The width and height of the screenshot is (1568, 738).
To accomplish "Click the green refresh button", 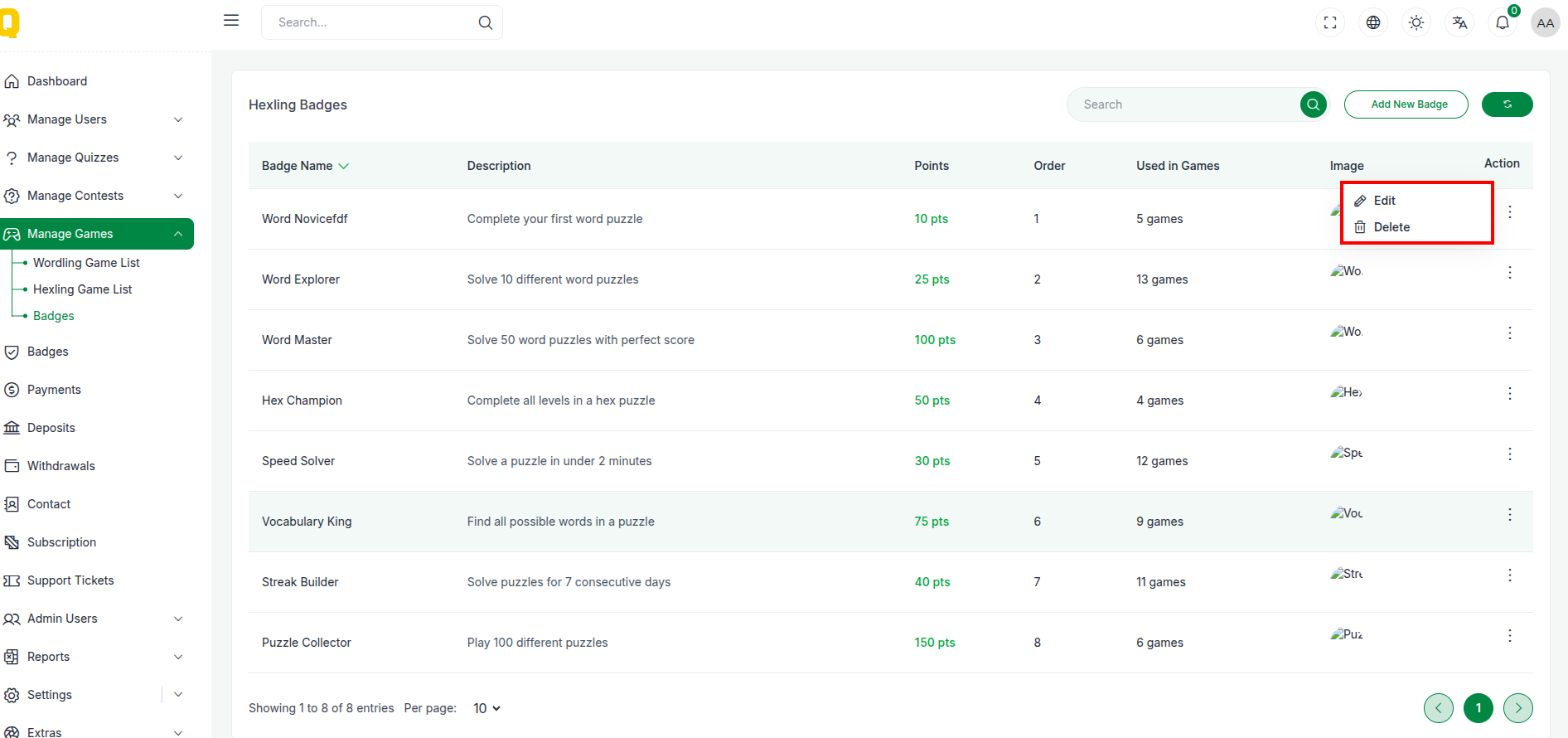I will [1507, 104].
